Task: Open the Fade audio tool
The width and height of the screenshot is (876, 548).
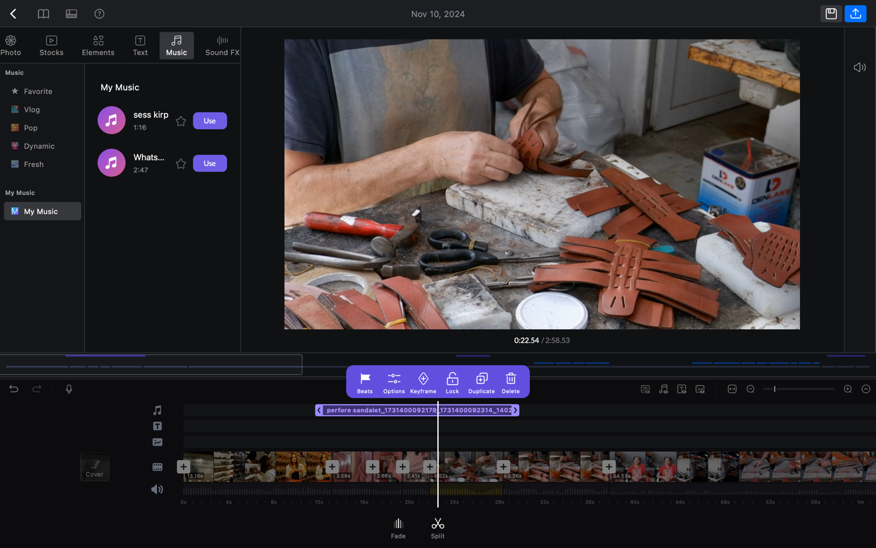Action: (398, 526)
